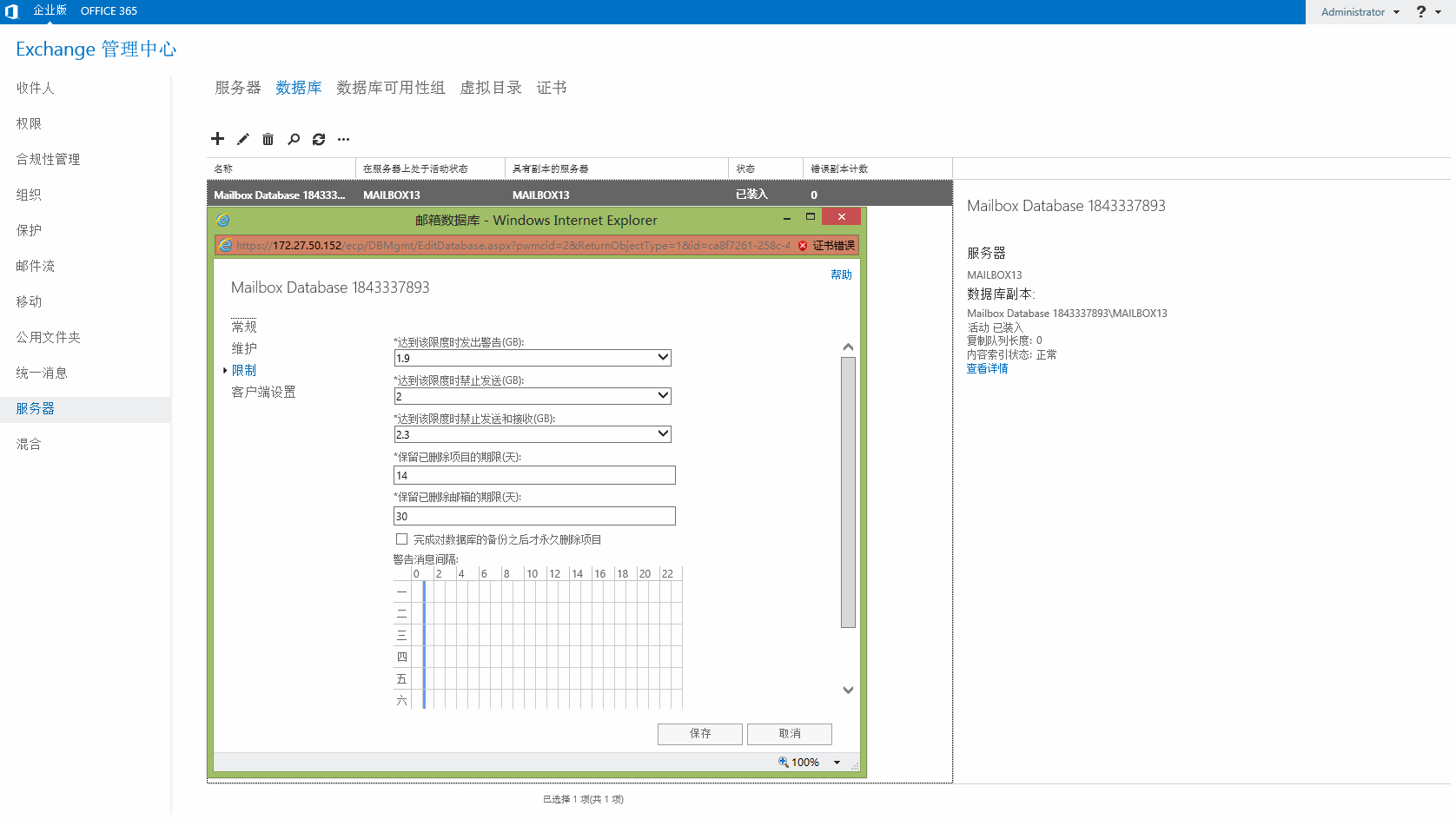
Task: Open Hybrid in left navigation
Action: coord(29,444)
